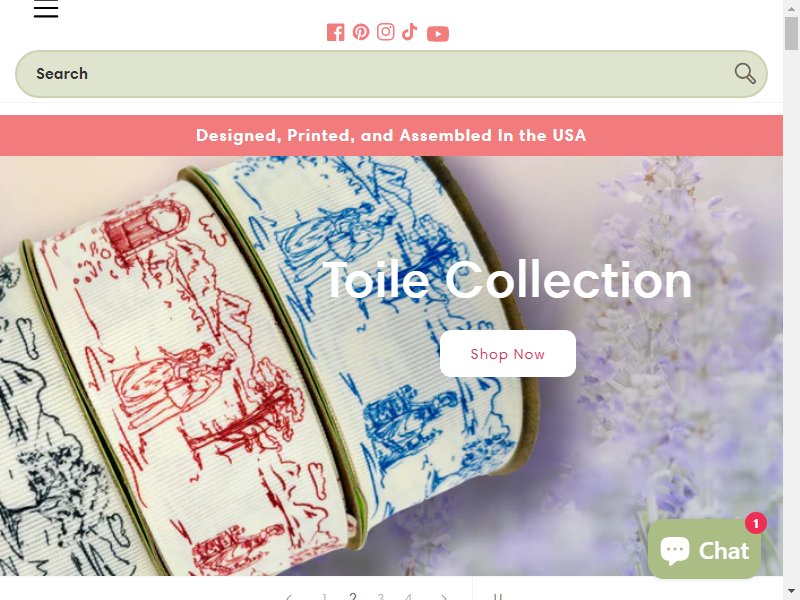The width and height of the screenshot is (800, 600).
Task: Open the Shopify Chat widget
Action: pyautogui.click(x=704, y=550)
